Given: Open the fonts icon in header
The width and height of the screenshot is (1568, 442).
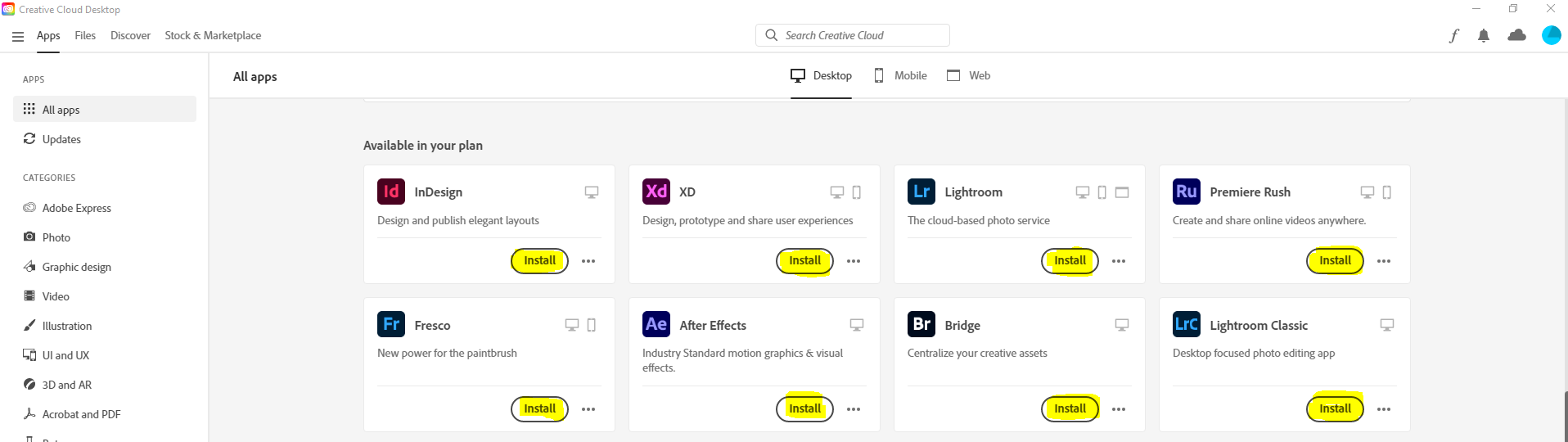Looking at the screenshot, I should click(1453, 35).
